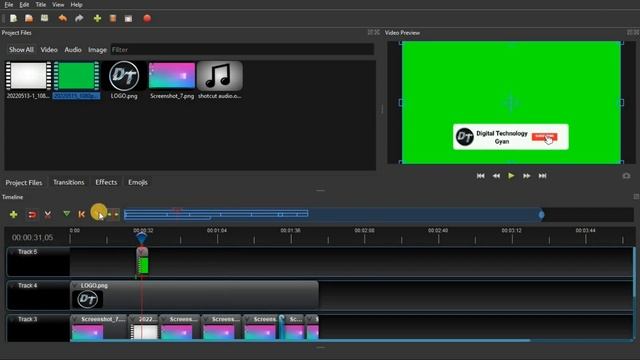This screenshot has width=640, height=360.
Task: Switch to the Effects tab
Action: point(106,182)
